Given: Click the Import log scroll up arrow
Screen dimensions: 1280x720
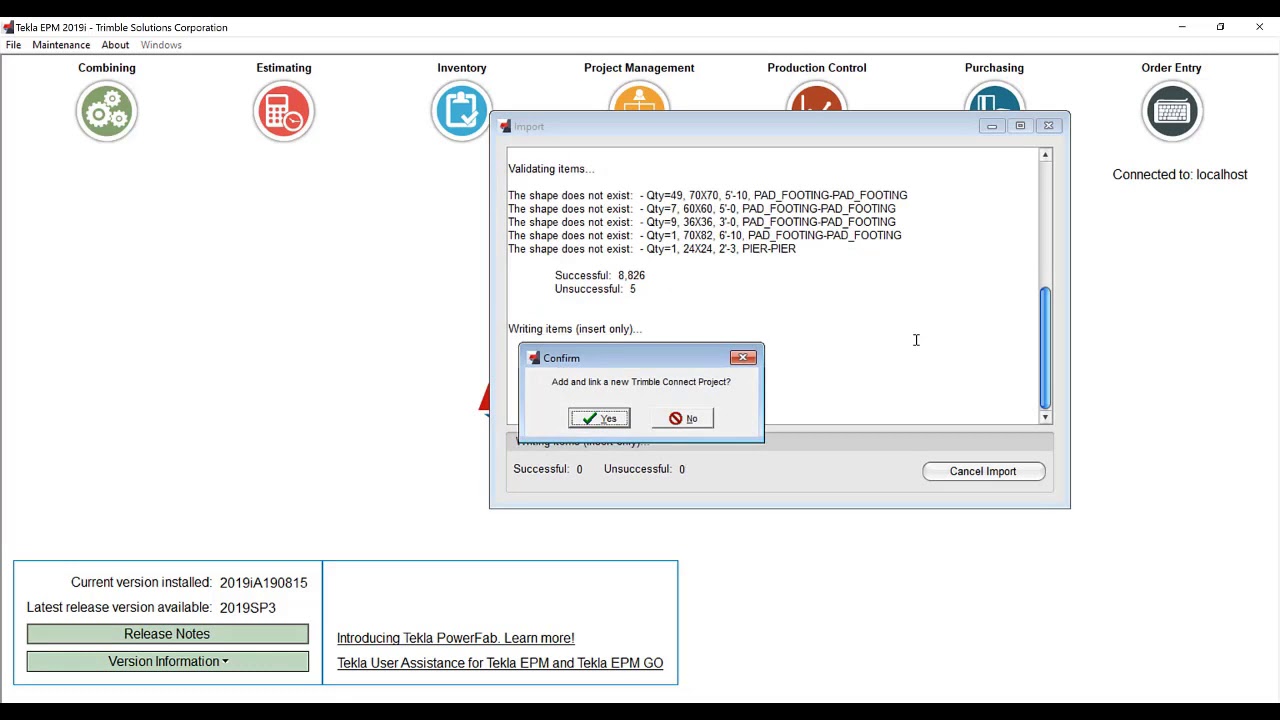Looking at the screenshot, I should [x=1045, y=155].
